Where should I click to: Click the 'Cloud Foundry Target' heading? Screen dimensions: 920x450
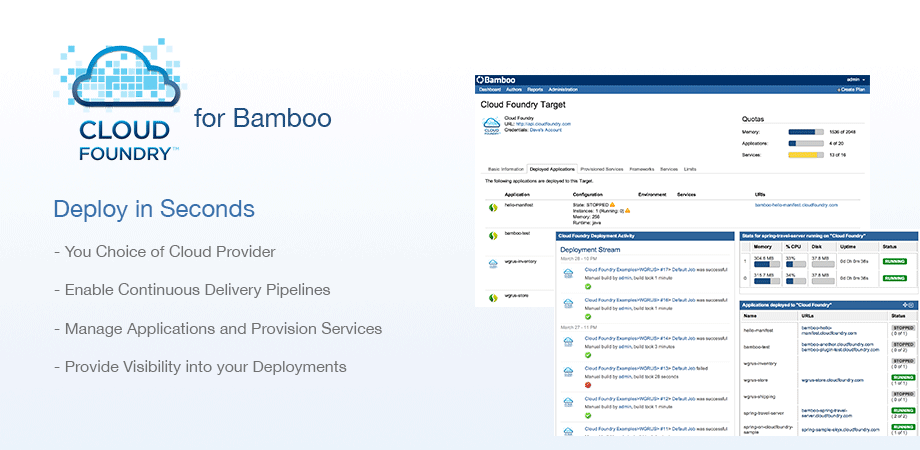523,105
